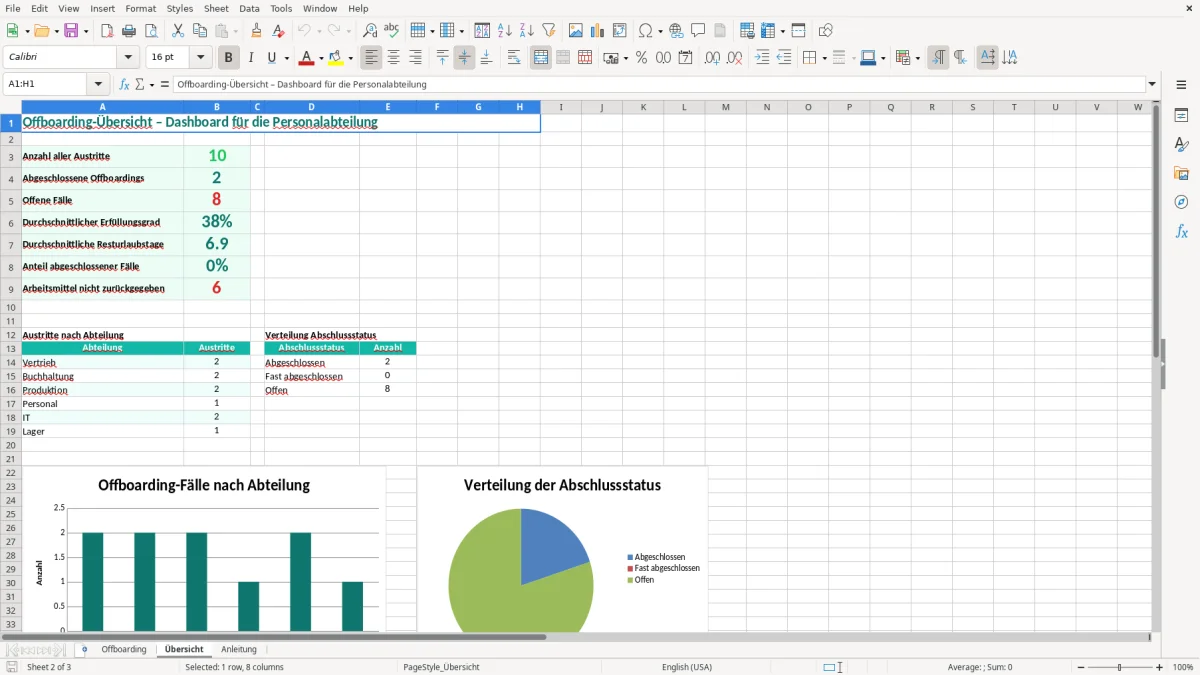Image resolution: width=1200 pixels, height=675 pixels.
Task: Click the Save document icon
Action: pyautogui.click(x=71, y=31)
